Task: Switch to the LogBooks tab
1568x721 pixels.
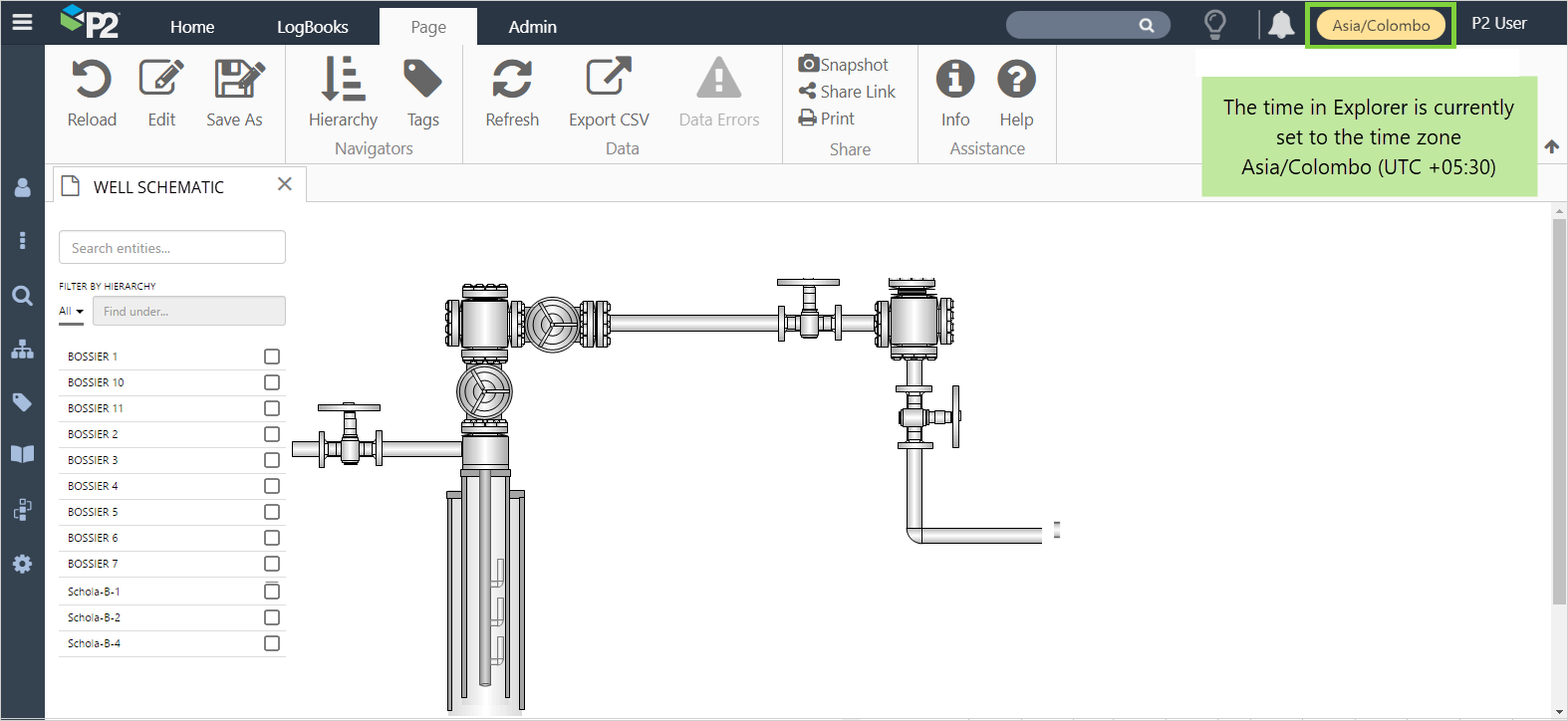Action: coord(312,27)
